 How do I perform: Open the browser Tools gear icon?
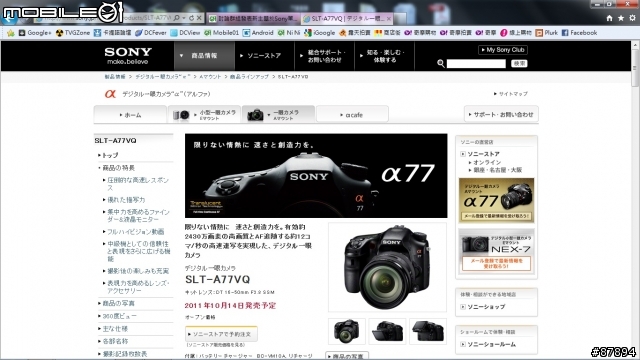click(x=632, y=18)
